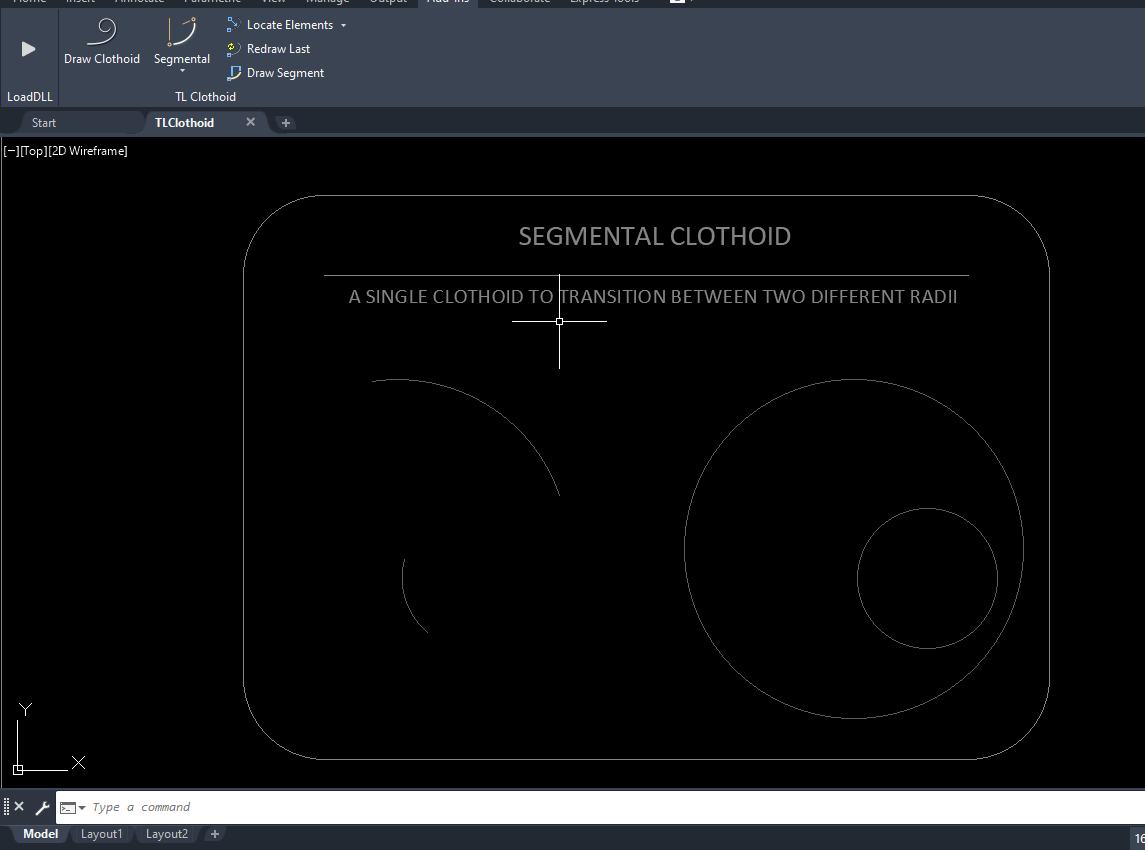This screenshot has width=1145, height=850.
Task: Close the TLClothoid drawing tab
Action: [250, 122]
